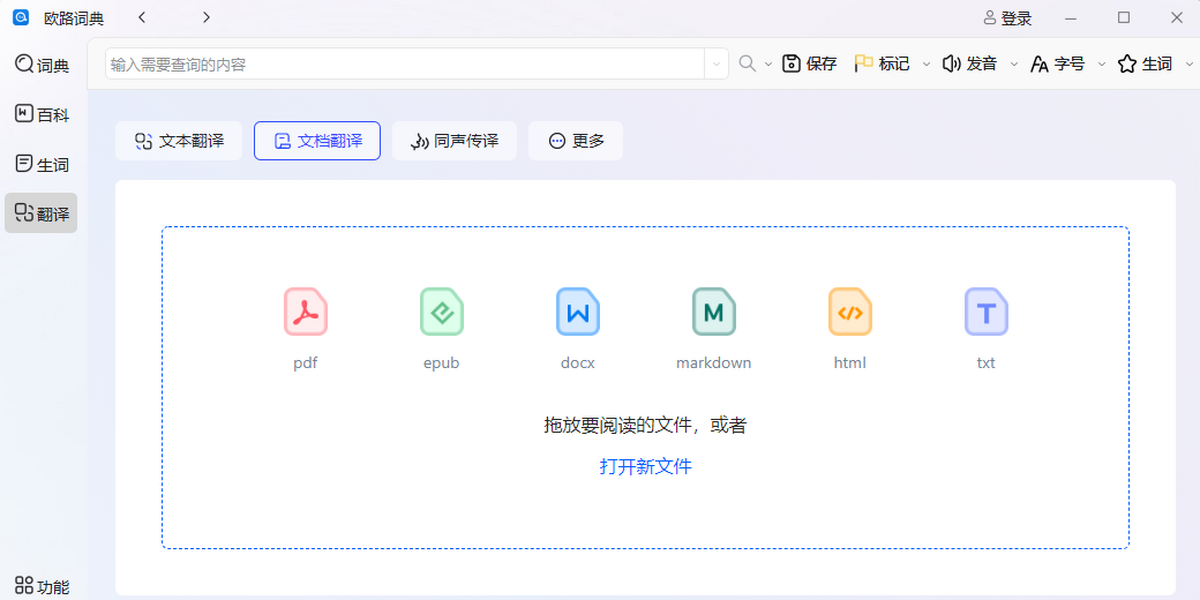Image resolution: width=1200 pixels, height=600 pixels.
Task: Go to 词典 in the sidebar
Action: click(42, 65)
